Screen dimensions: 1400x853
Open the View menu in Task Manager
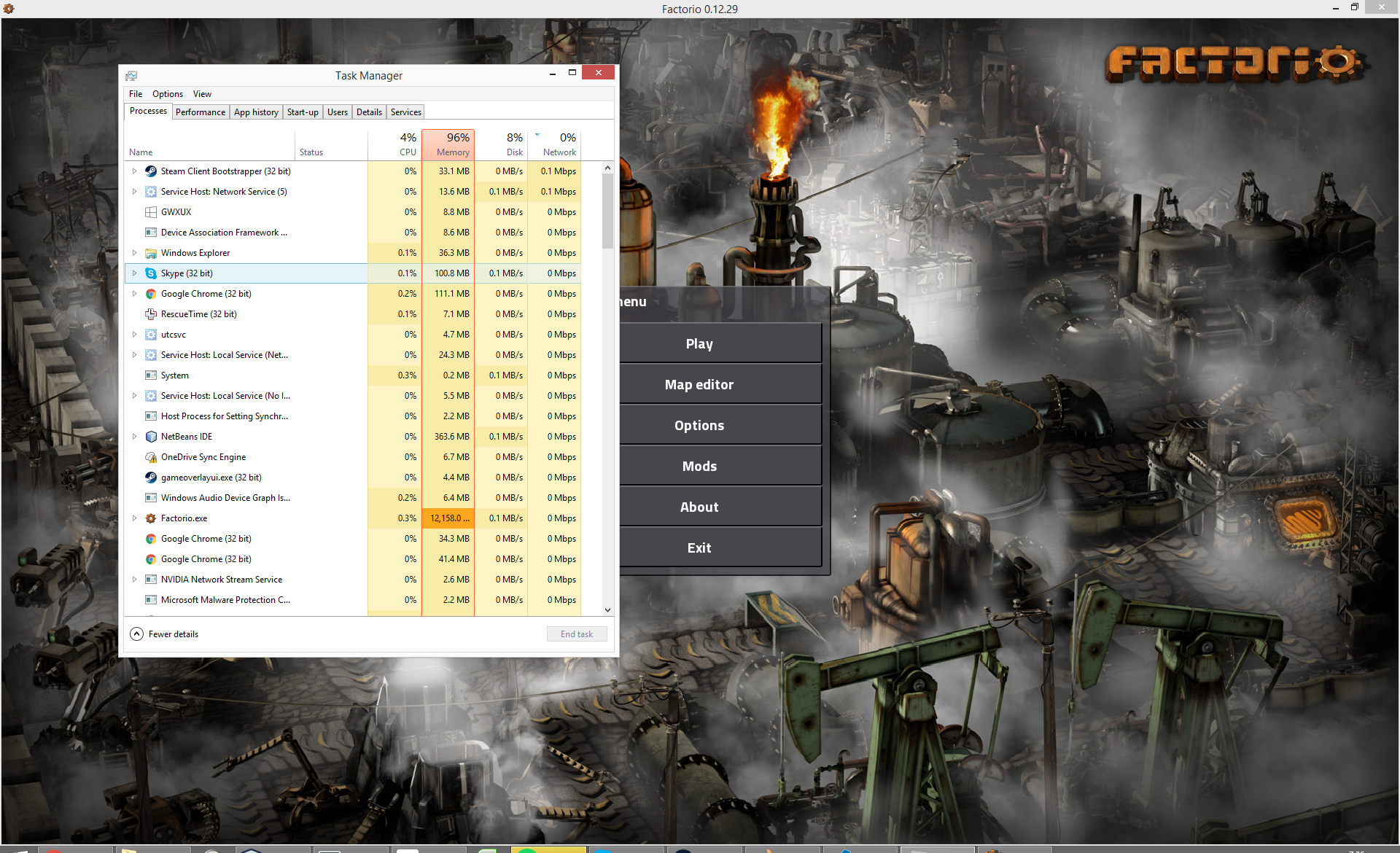(x=202, y=94)
